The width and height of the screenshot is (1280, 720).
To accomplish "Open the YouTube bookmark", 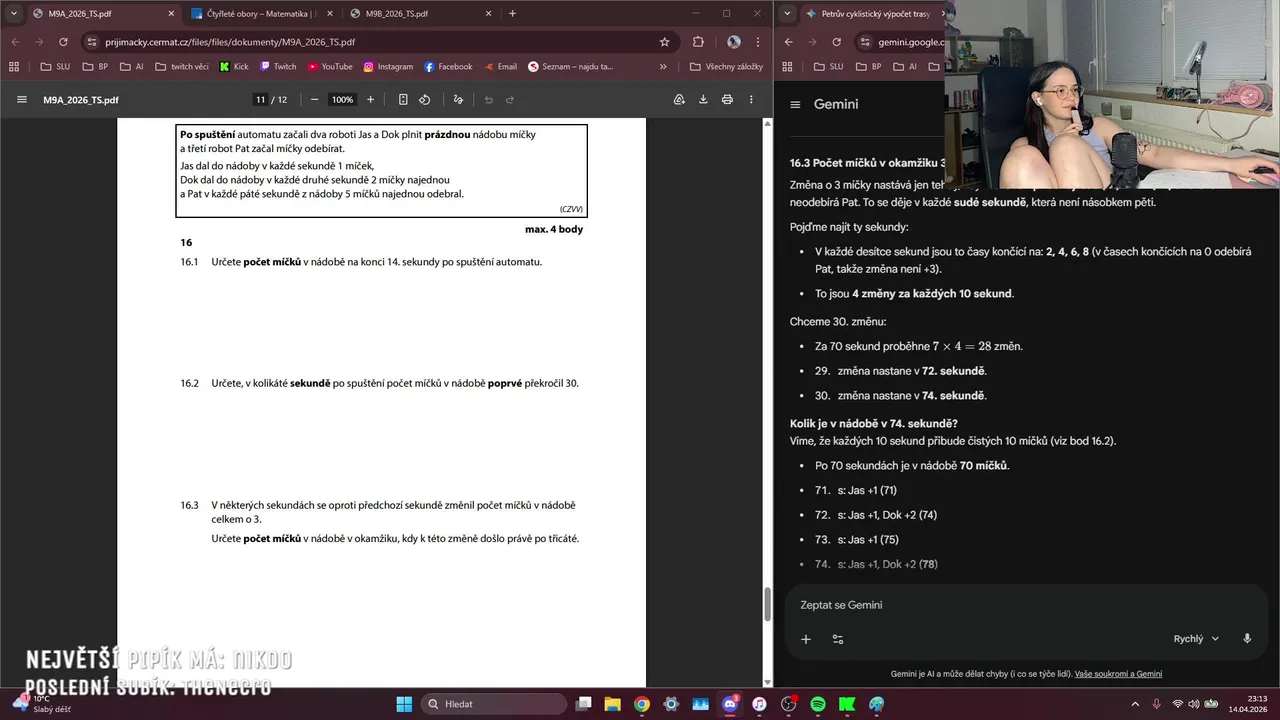I will click(x=330, y=67).
